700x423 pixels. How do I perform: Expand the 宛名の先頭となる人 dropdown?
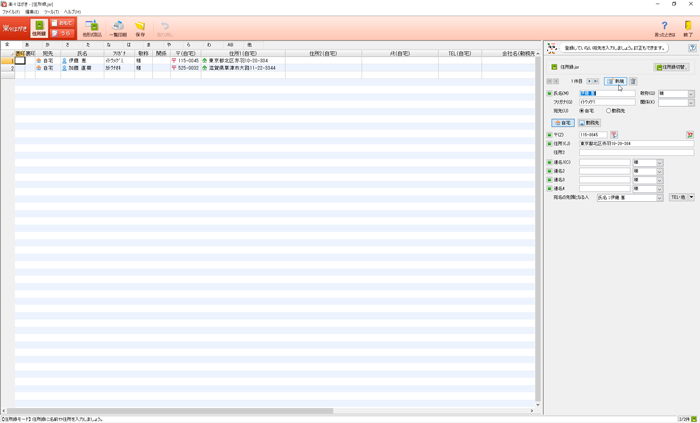click(x=659, y=198)
